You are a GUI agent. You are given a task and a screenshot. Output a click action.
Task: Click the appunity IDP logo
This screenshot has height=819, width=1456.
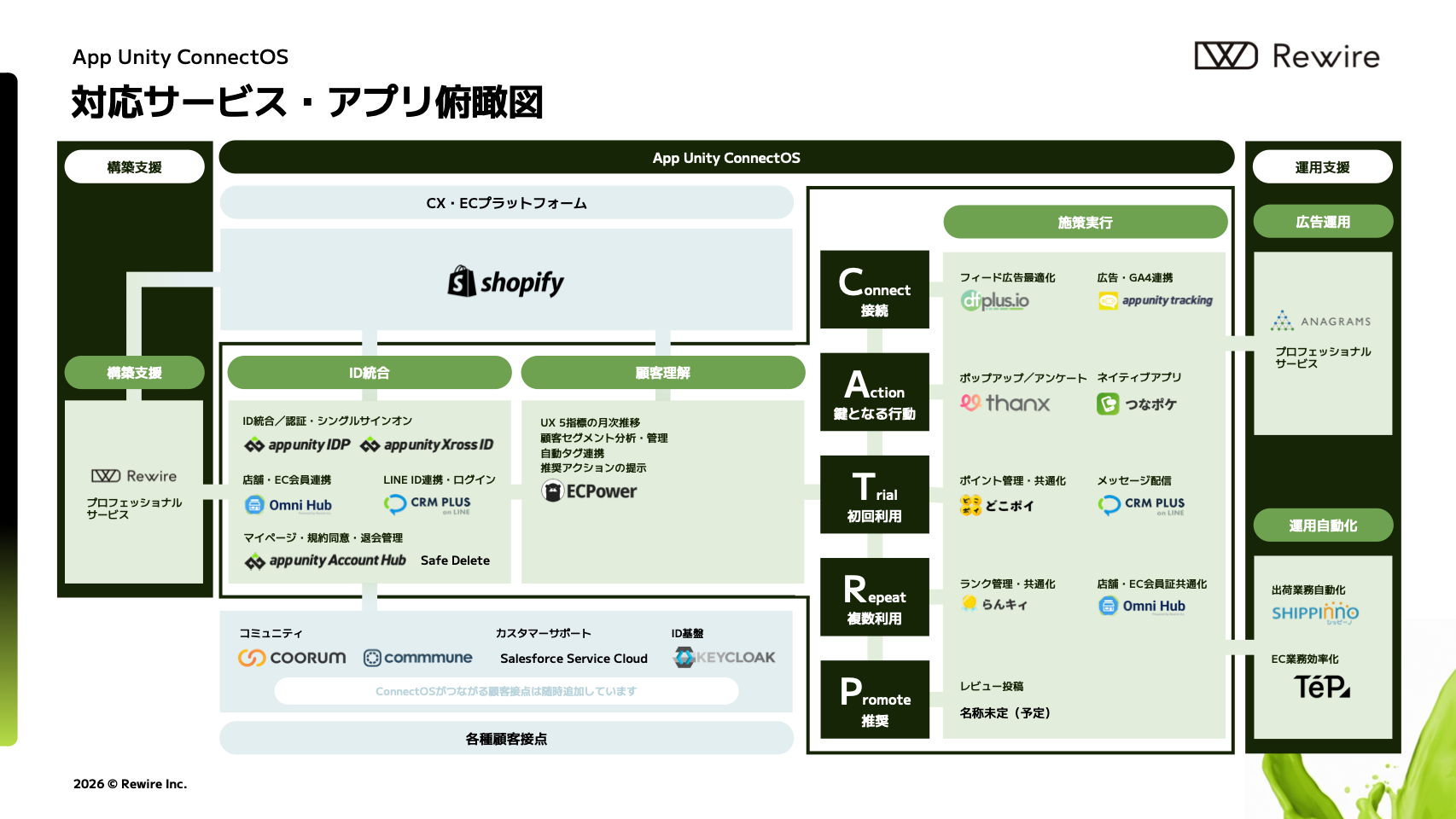(297, 444)
